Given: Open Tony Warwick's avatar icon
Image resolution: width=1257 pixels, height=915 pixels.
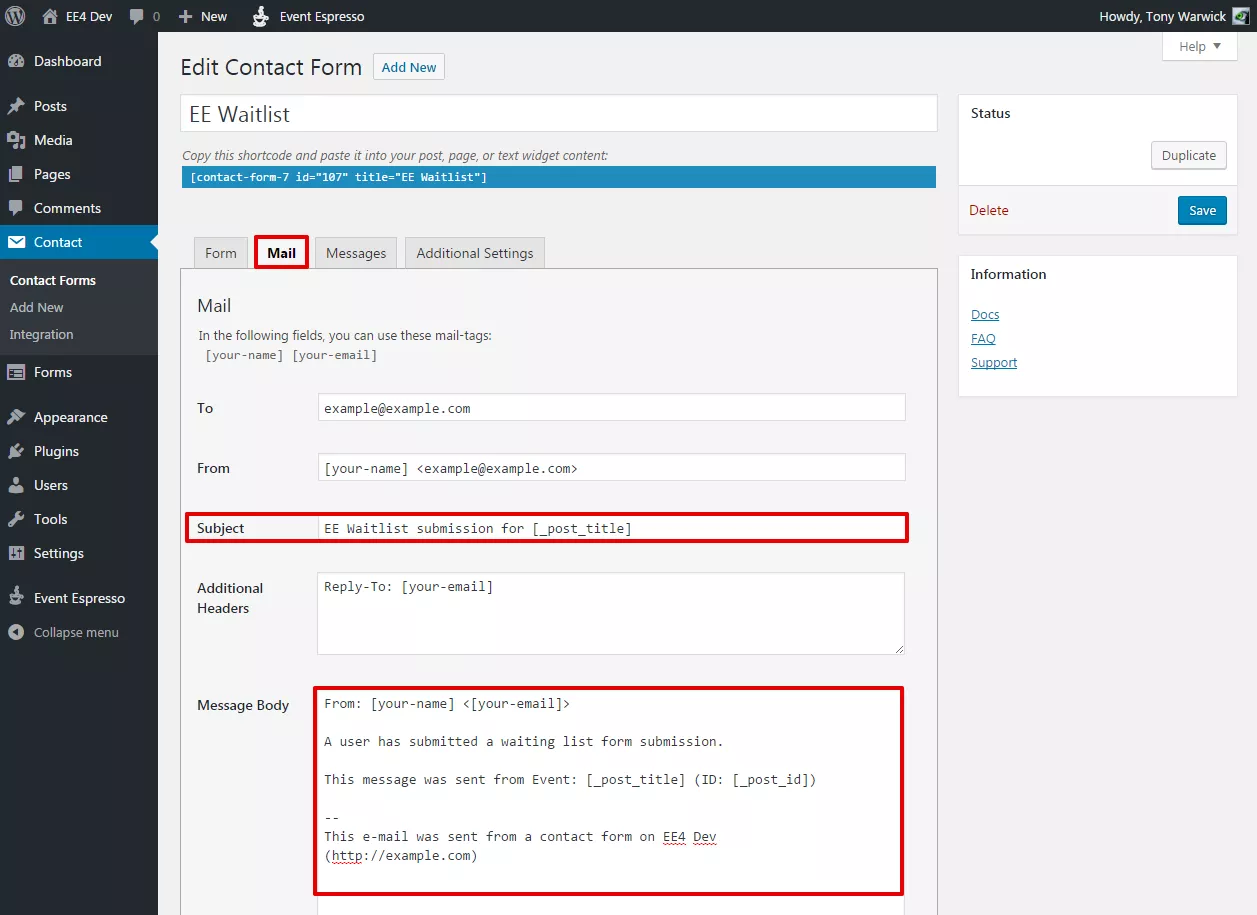Looking at the screenshot, I should tap(1240, 16).
